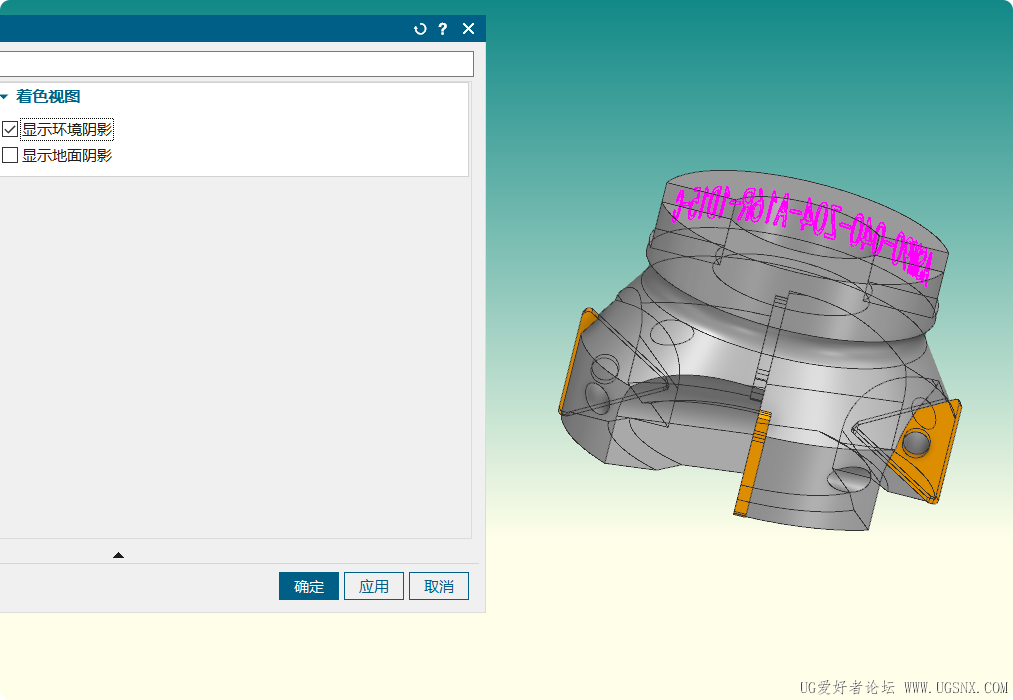Click the blue dialog title bar

tap(200, 29)
